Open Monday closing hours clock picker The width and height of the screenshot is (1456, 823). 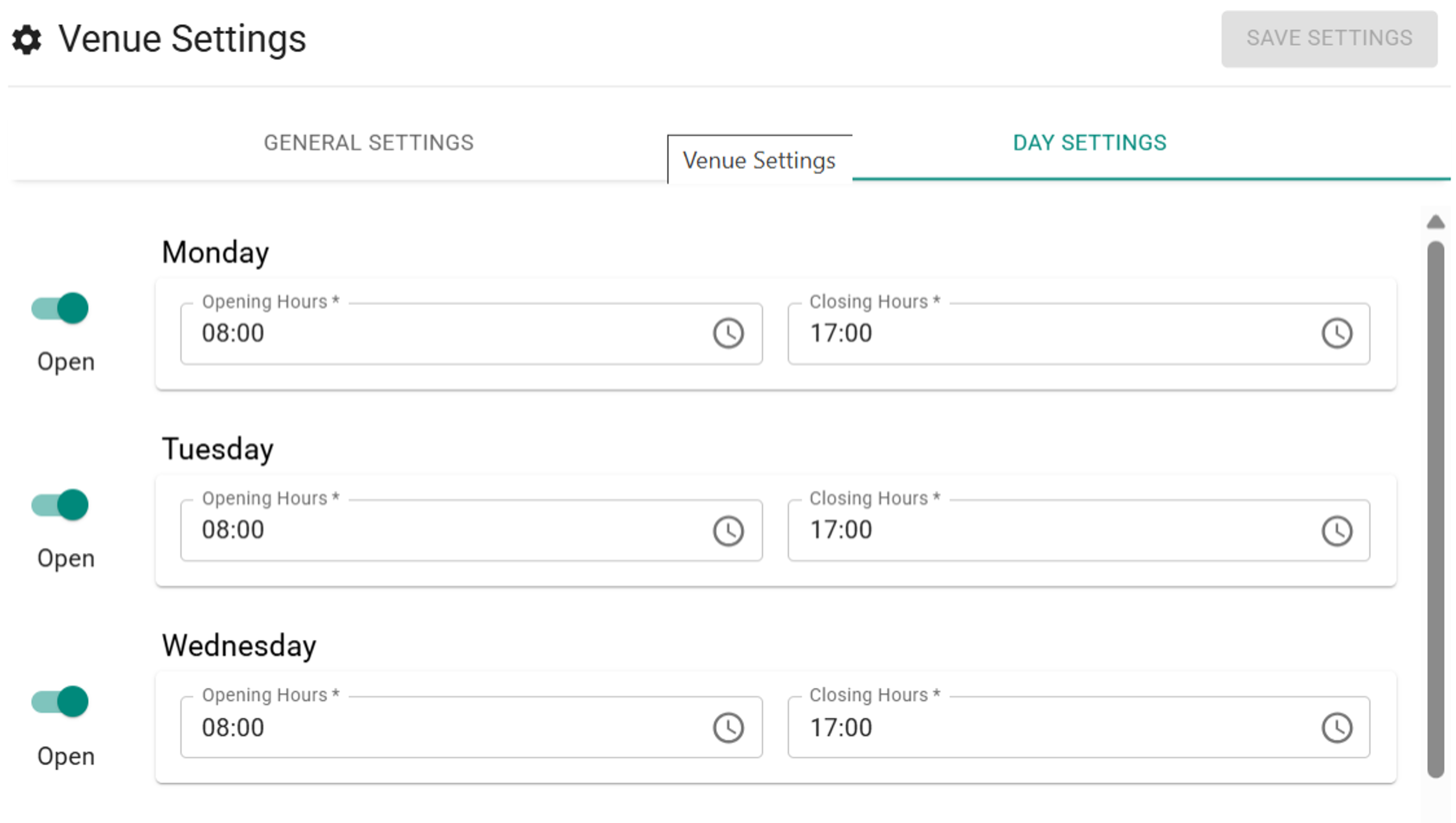pyautogui.click(x=1336, y=333)
